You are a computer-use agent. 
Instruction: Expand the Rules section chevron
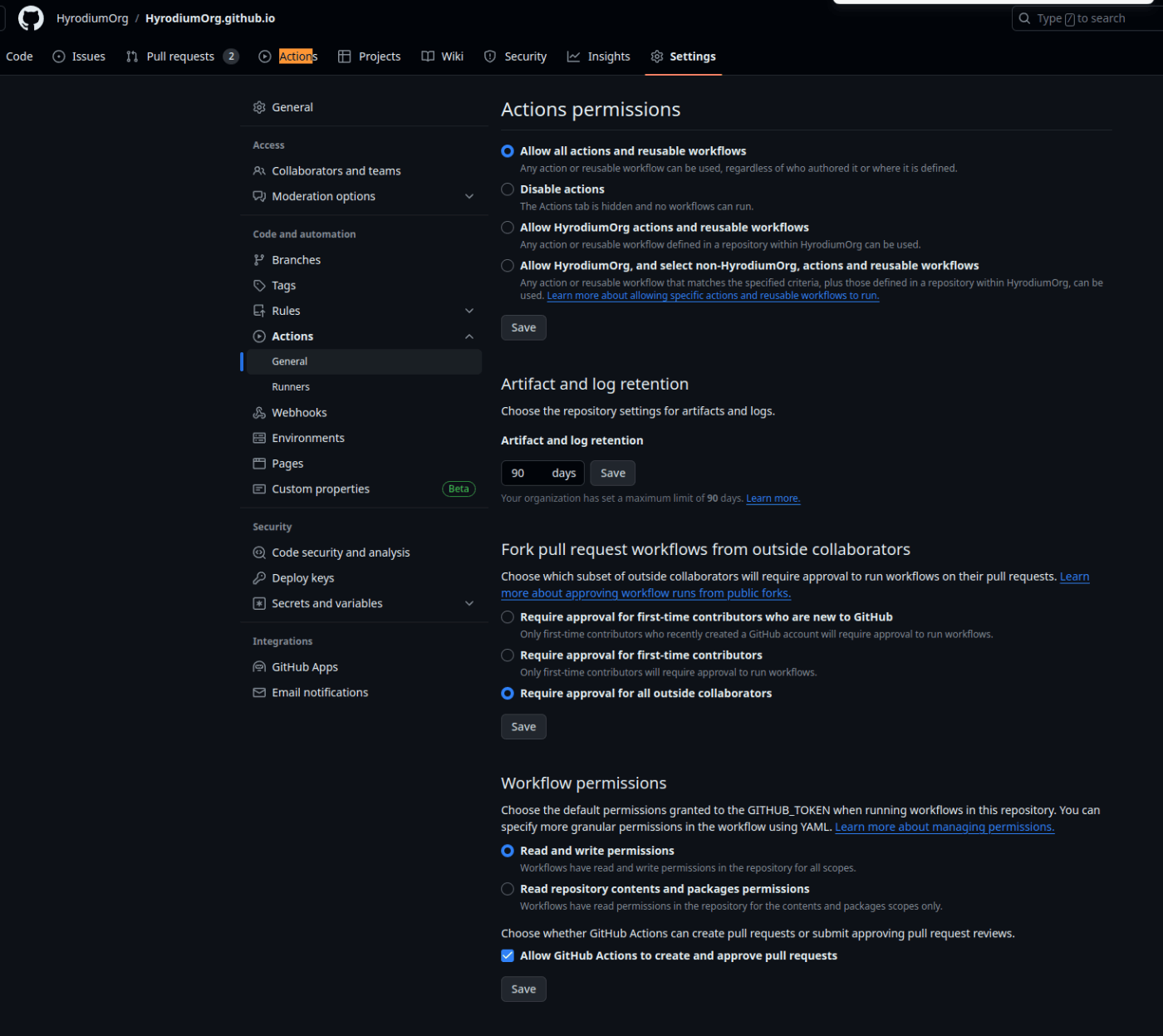point(469,311)
